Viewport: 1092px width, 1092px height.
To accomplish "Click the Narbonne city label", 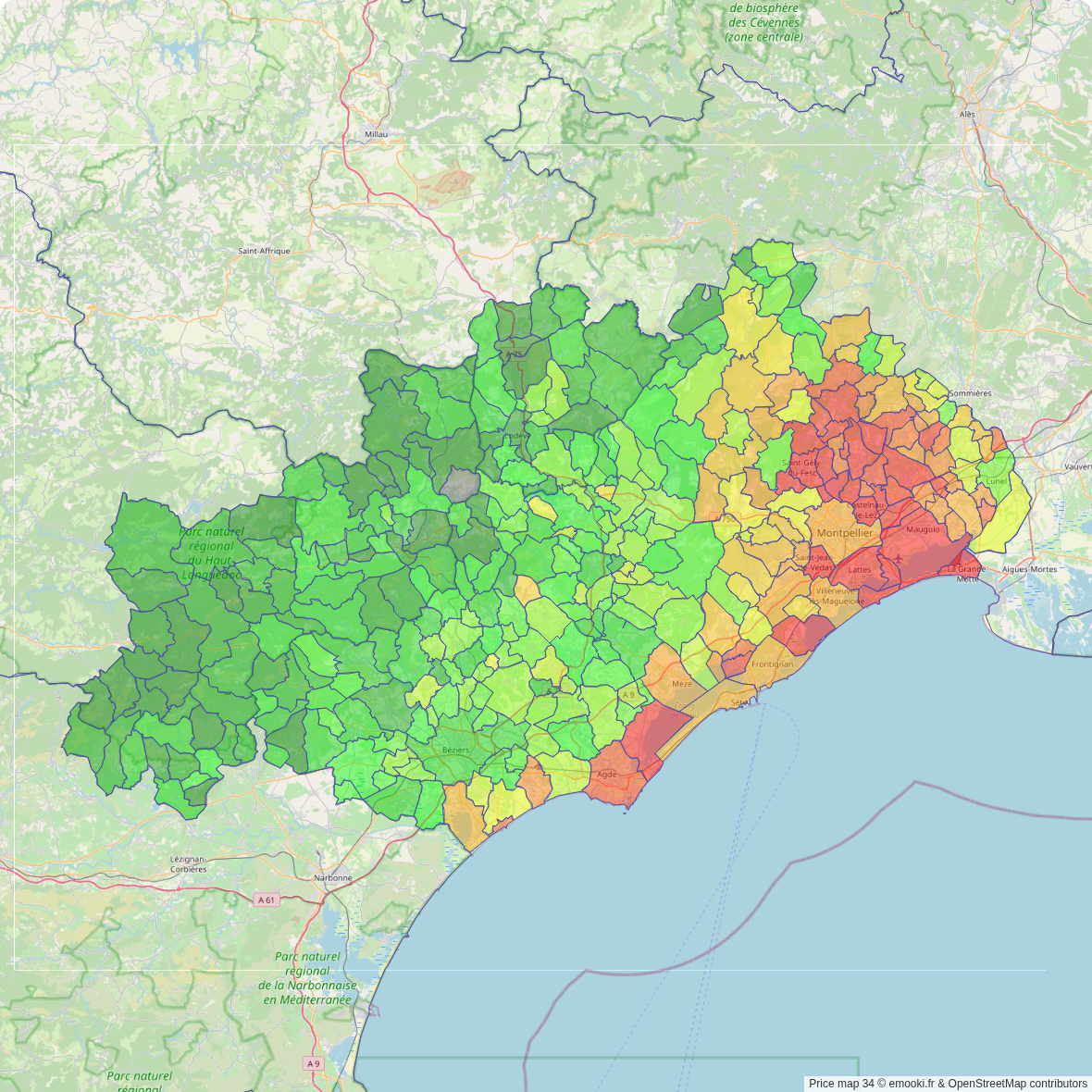I will click(x=333, y=877).
